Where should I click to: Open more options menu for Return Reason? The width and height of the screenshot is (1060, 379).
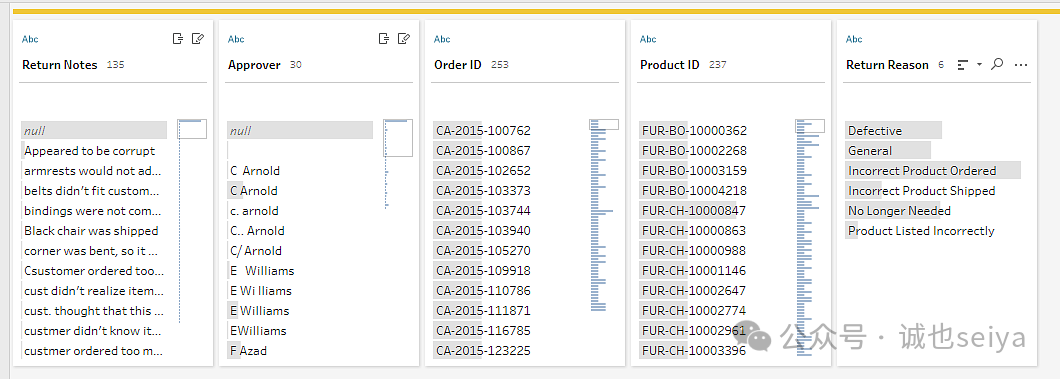click(1021, 65)
